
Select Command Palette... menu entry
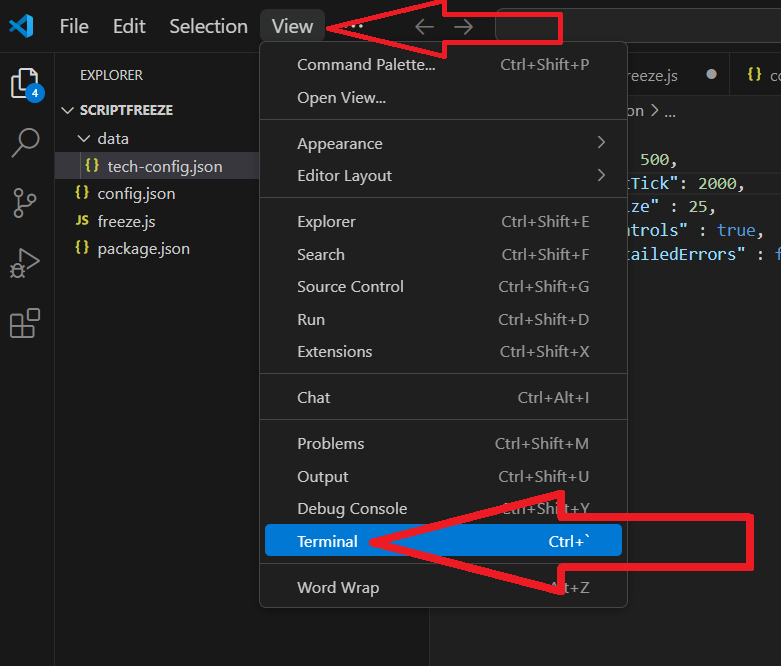pos(443,65)
